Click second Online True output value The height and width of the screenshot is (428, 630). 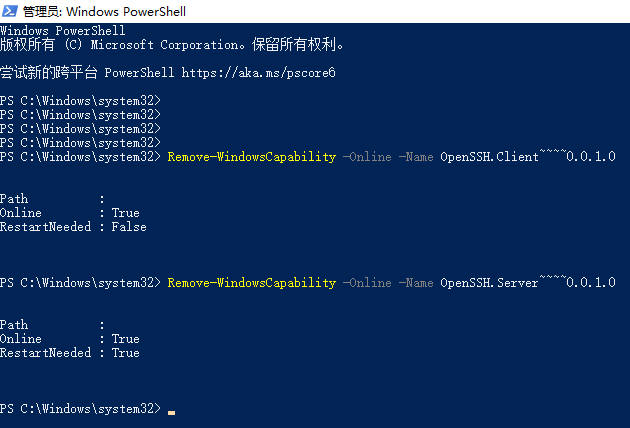[x=126, y=339]
